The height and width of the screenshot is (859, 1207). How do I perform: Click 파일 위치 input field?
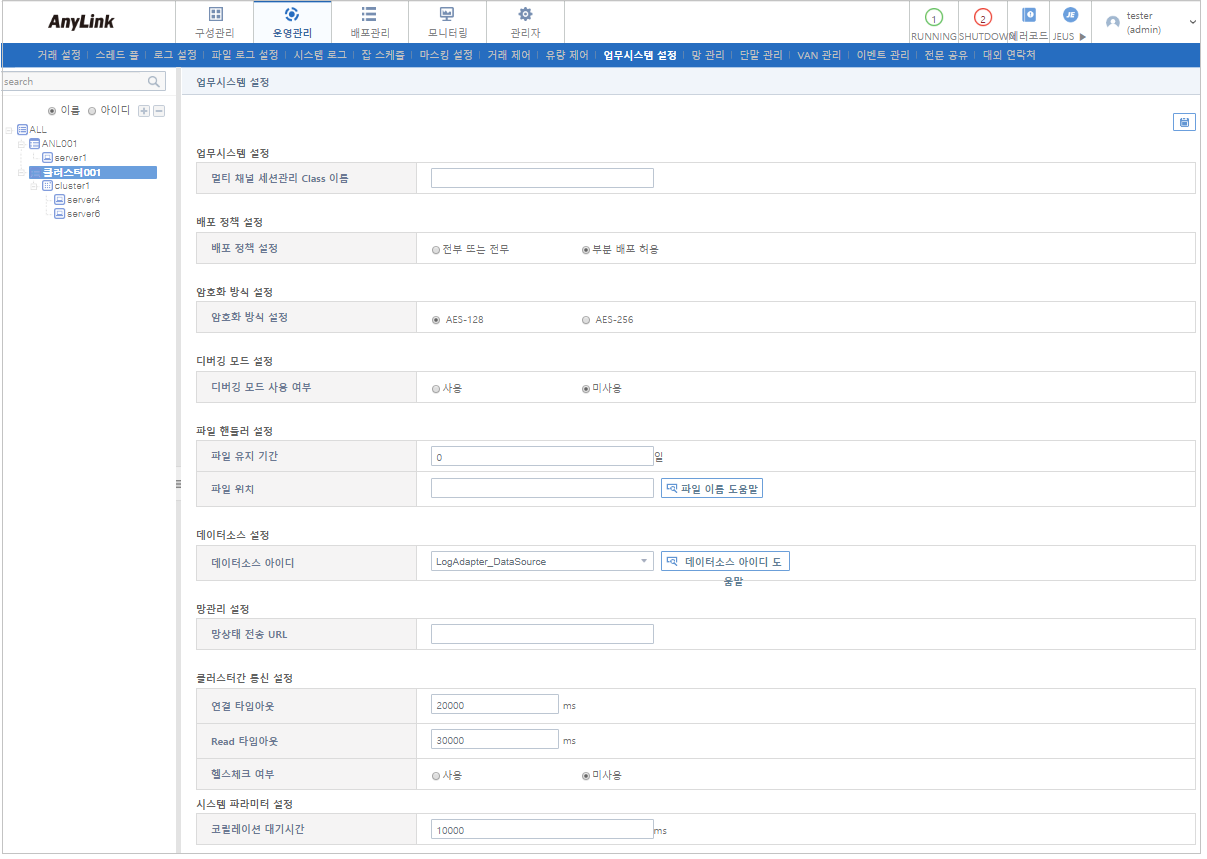[x=542, y=488]
